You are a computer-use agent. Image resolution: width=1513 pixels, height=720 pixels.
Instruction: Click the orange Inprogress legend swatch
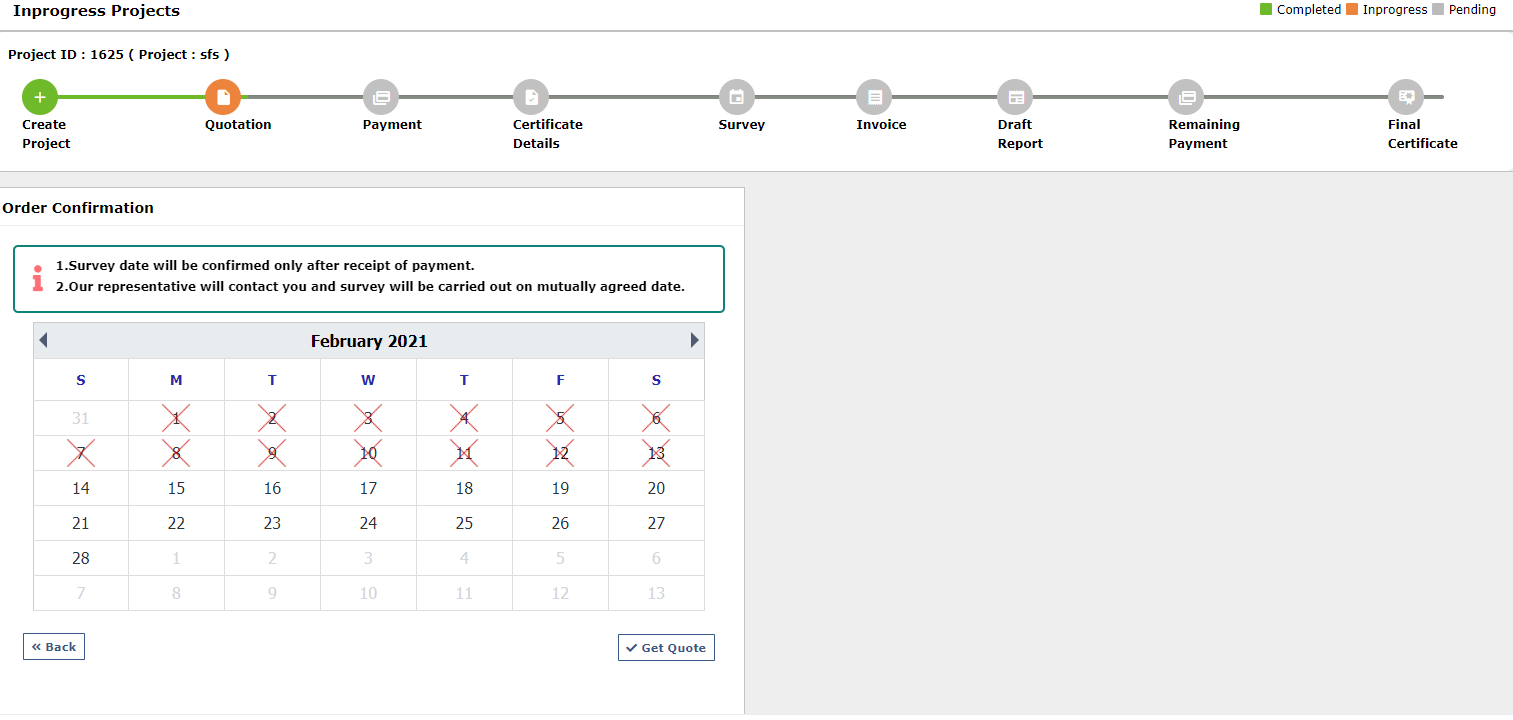(1352, 10)
